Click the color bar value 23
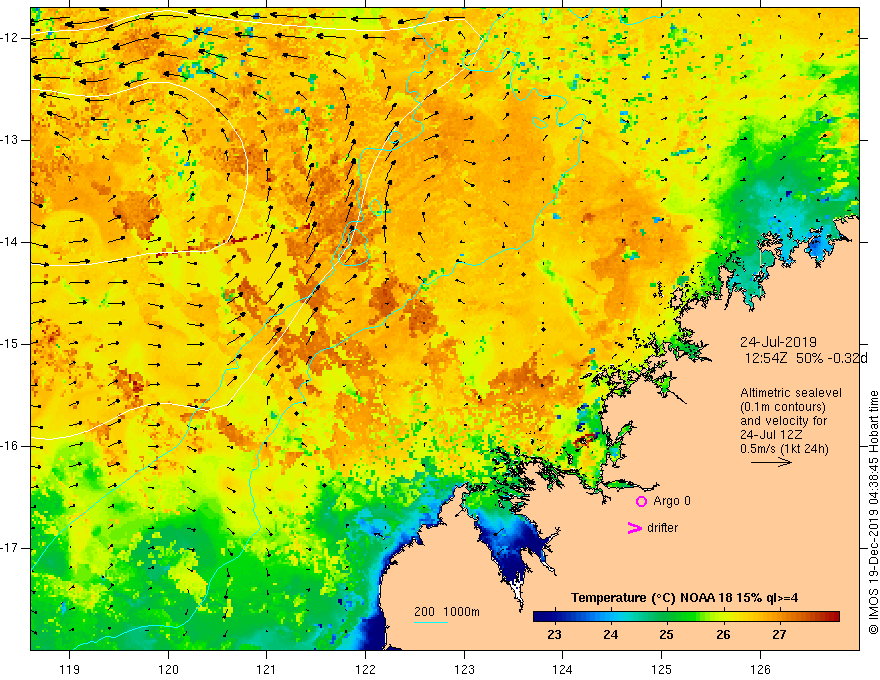This screenshot has height=680, width=880. [554, 635]
